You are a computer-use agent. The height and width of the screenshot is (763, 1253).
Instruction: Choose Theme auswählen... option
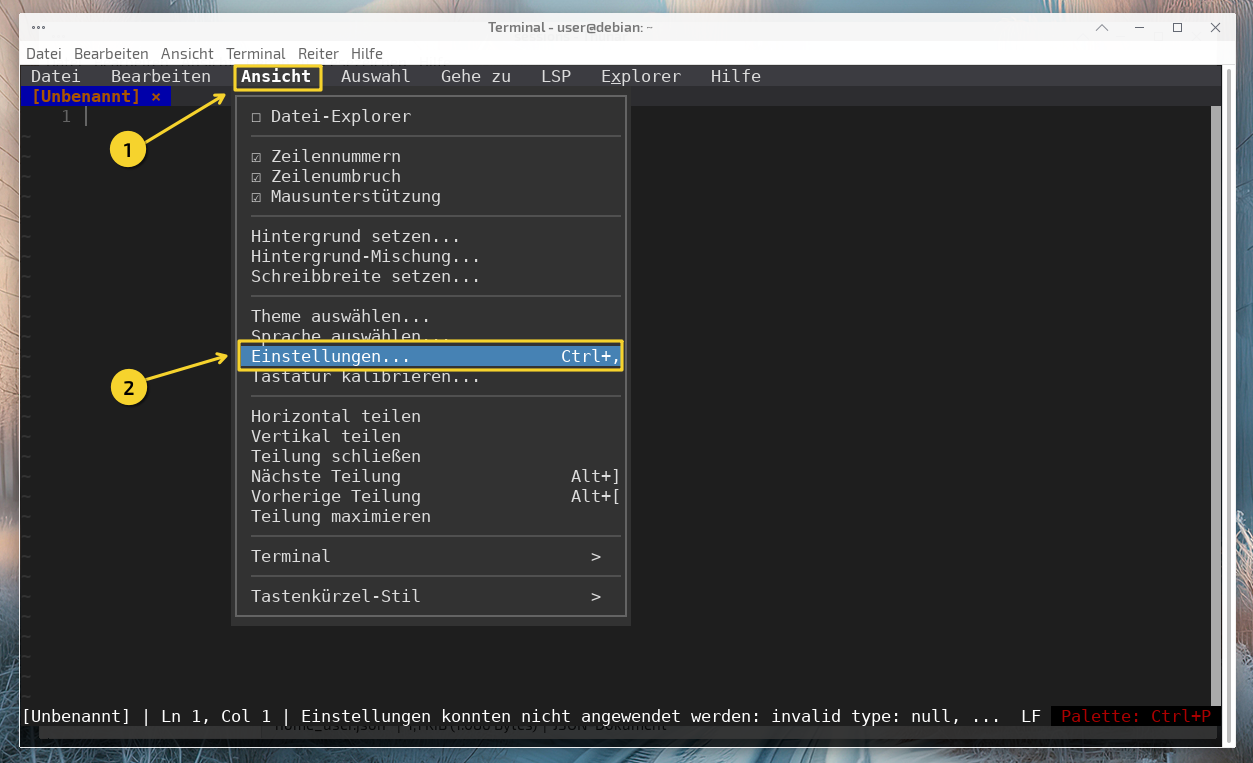click(340, 316)
